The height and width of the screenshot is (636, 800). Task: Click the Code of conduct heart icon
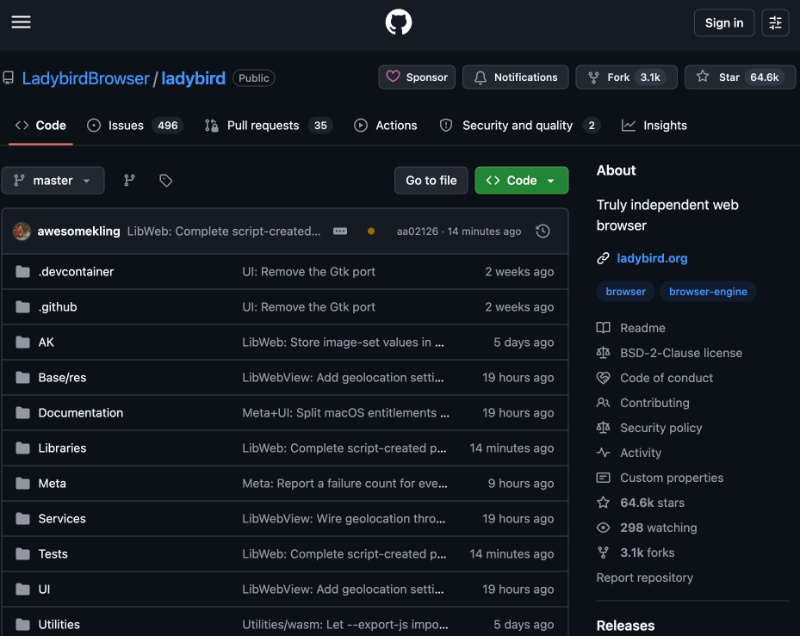coord(603,377)
